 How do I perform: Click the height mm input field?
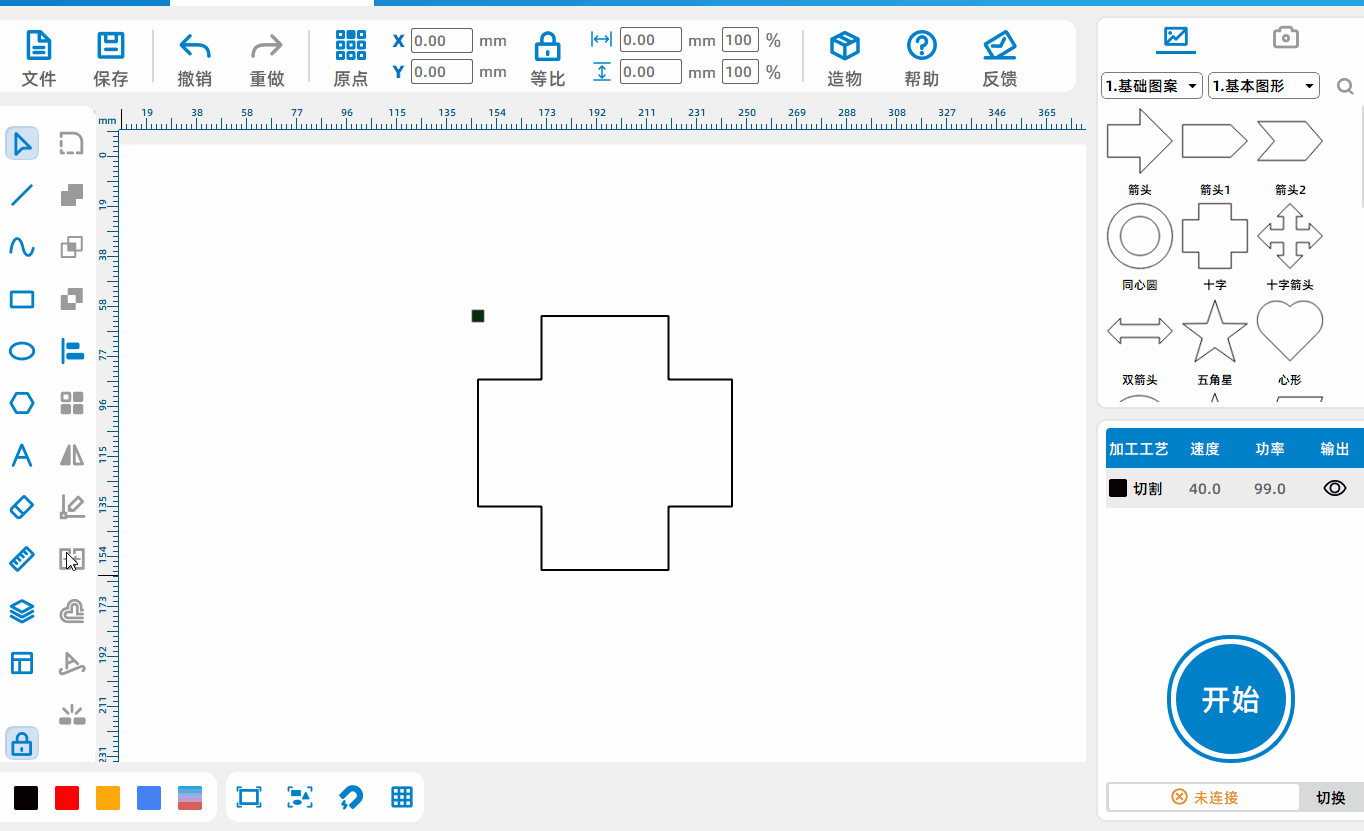click(651, 72)
